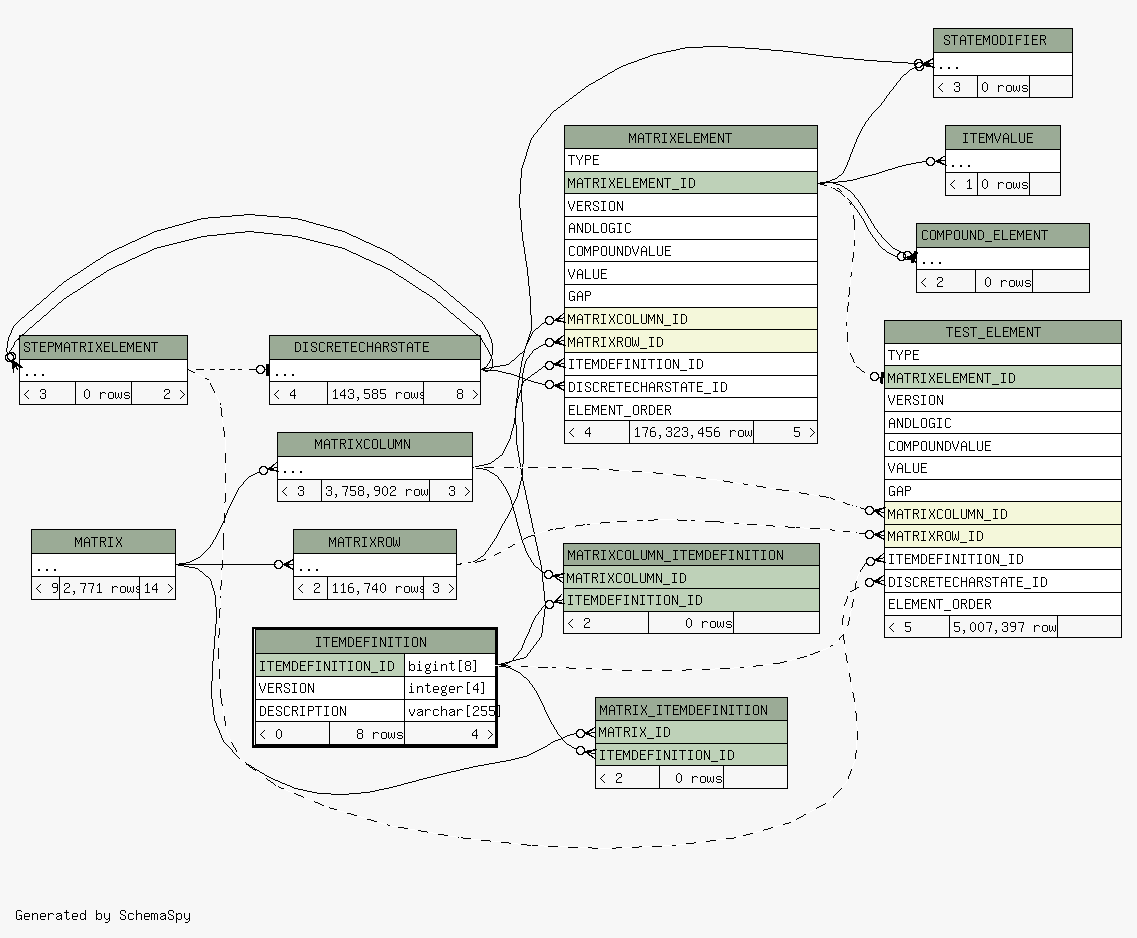Open the ITEMDEFINITION table header
This screenshot has width=1137, height=938.
375,642
